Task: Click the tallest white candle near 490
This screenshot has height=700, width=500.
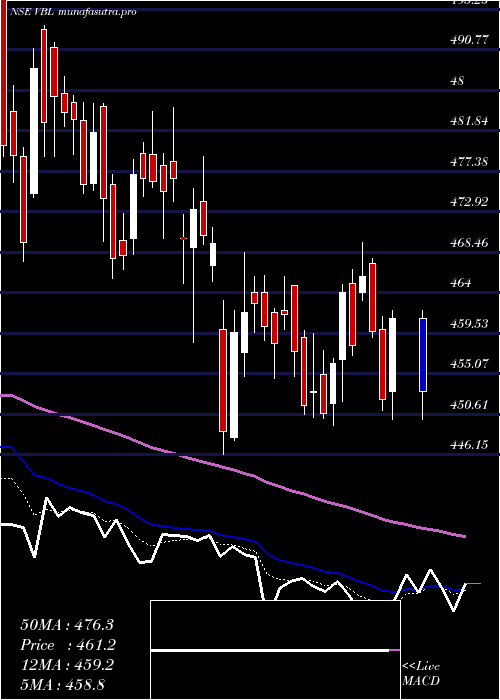Action: click(x=34, y=131)
